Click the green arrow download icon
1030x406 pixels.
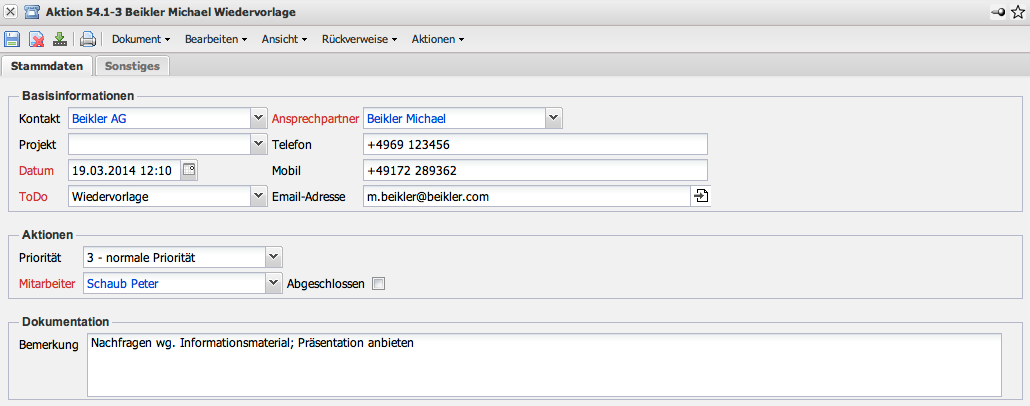(60, 40)
